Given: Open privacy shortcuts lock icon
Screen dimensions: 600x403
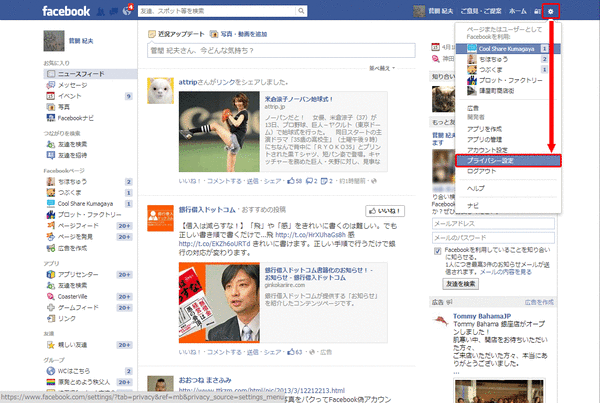Looking at the screenshot, I should pos(537,11).
